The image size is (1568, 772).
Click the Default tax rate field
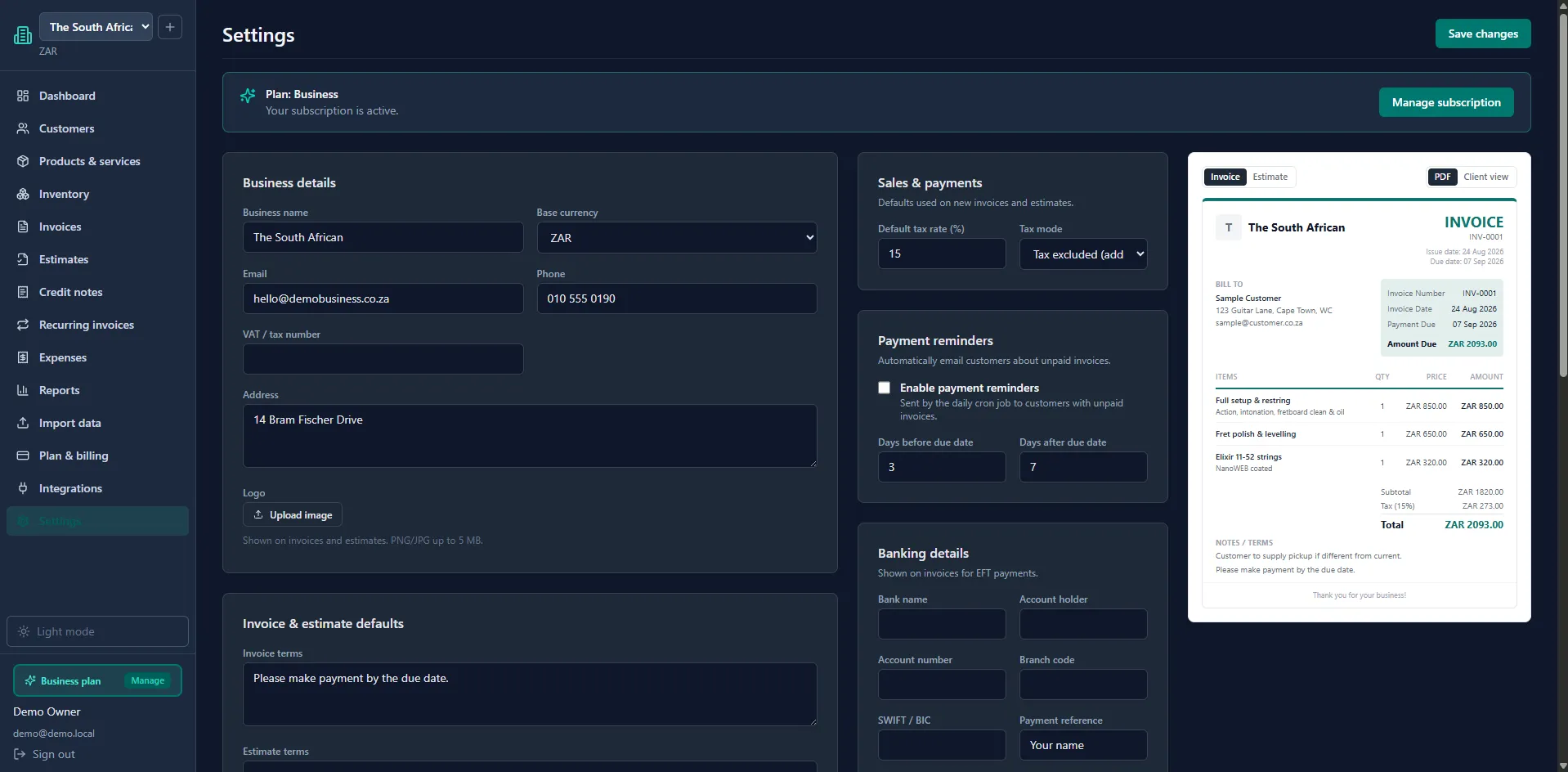[x=942, y=254]
